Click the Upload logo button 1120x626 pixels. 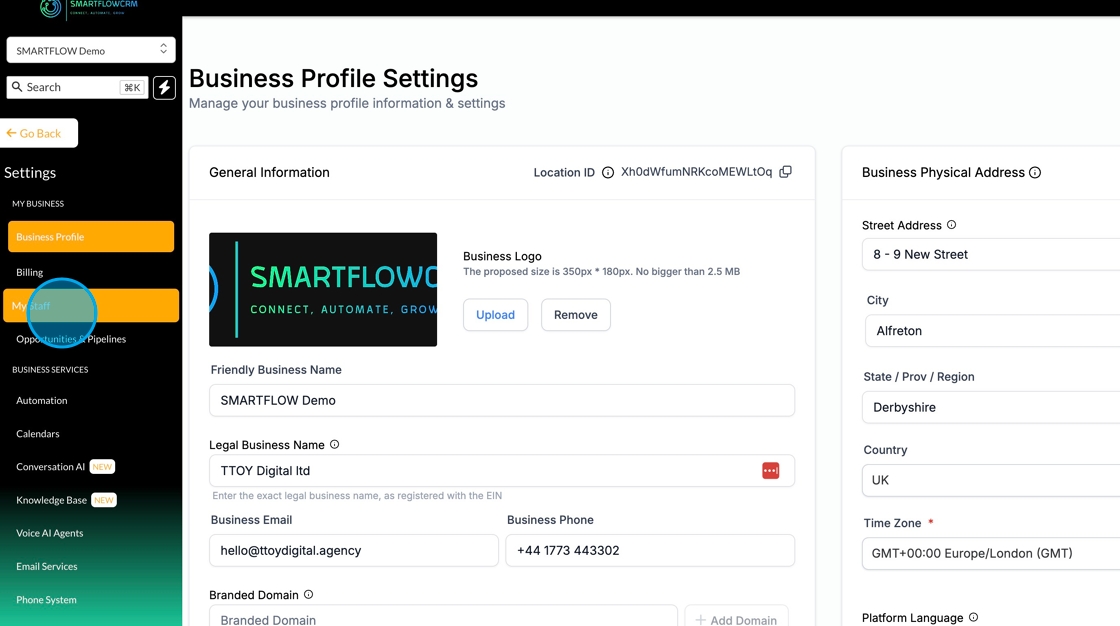click(495, 315)
